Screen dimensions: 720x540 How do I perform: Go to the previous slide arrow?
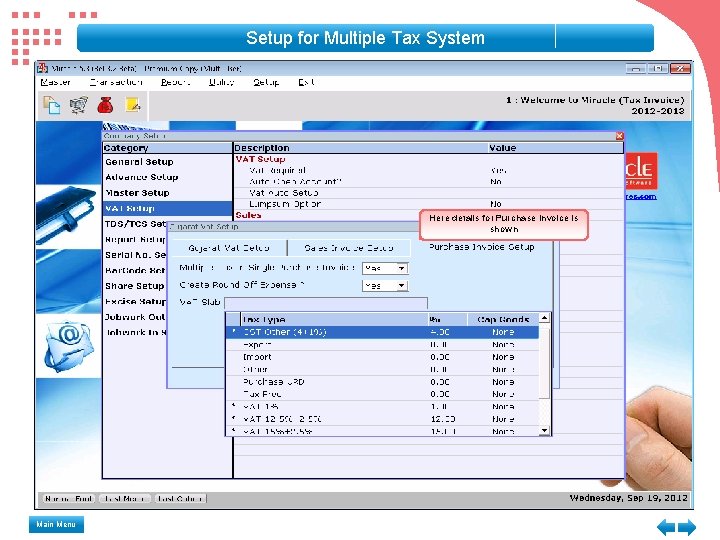click(x=666, y=527)
